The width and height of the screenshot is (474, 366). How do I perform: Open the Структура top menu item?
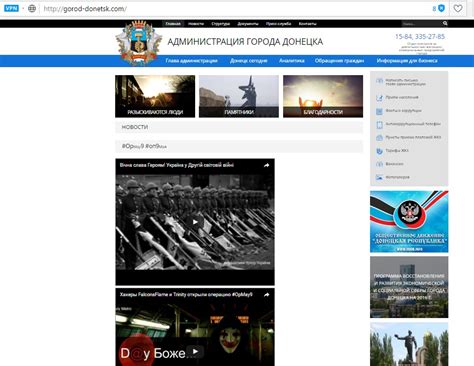tap(220, 24)
